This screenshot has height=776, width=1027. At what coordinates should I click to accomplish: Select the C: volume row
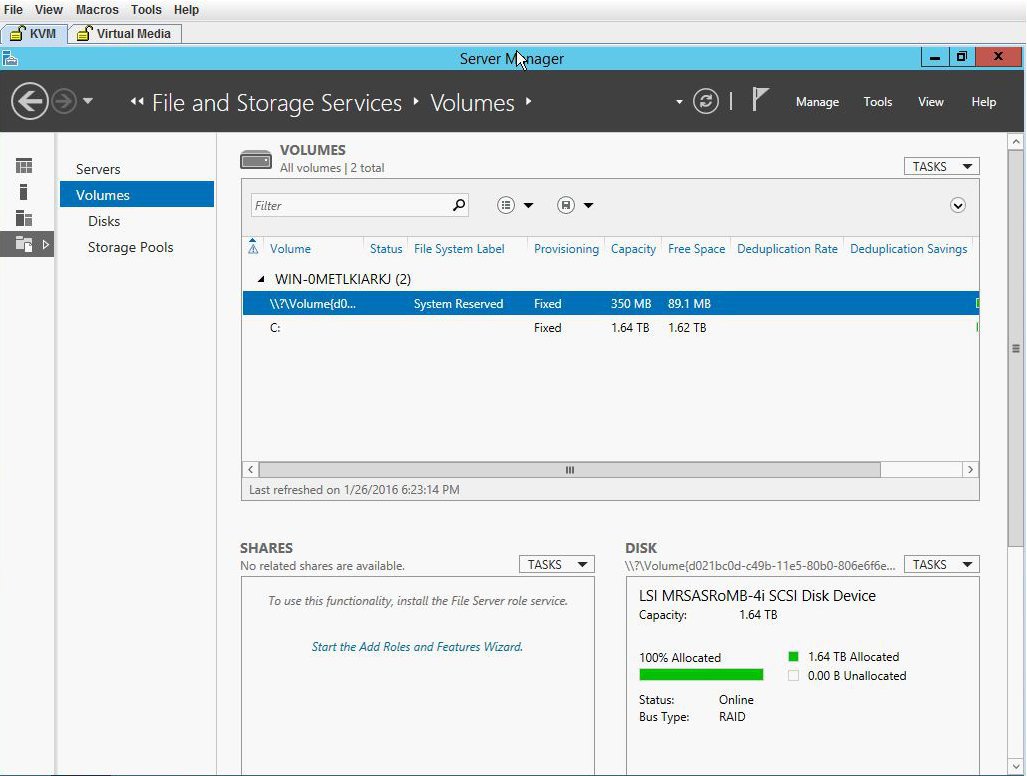(610, 327)
